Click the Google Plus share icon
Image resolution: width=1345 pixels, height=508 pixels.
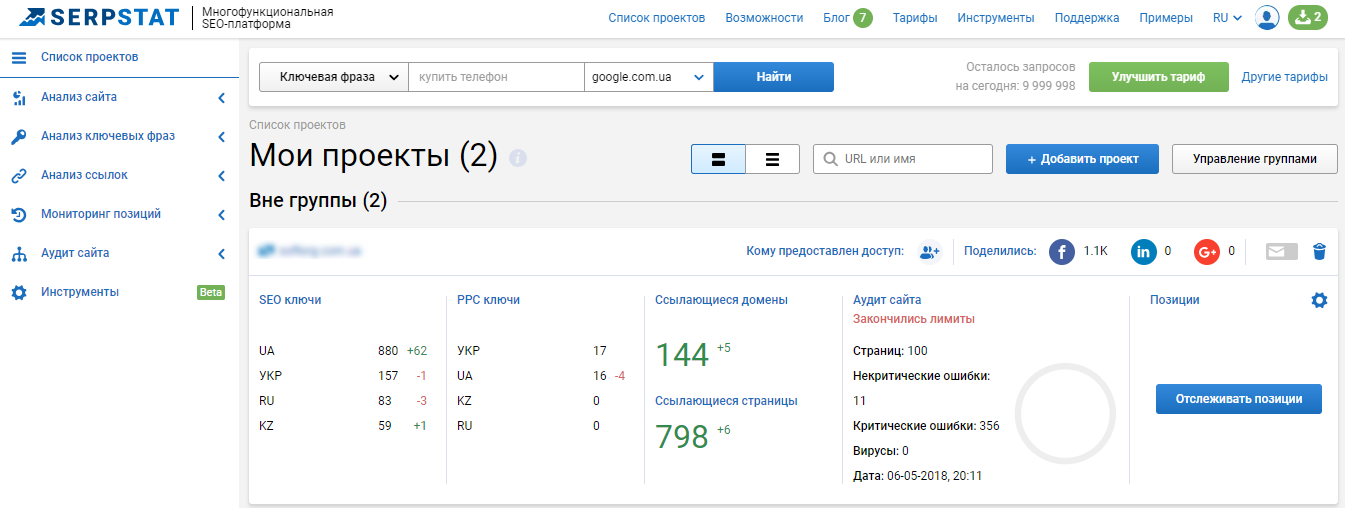coord(1207,252)
